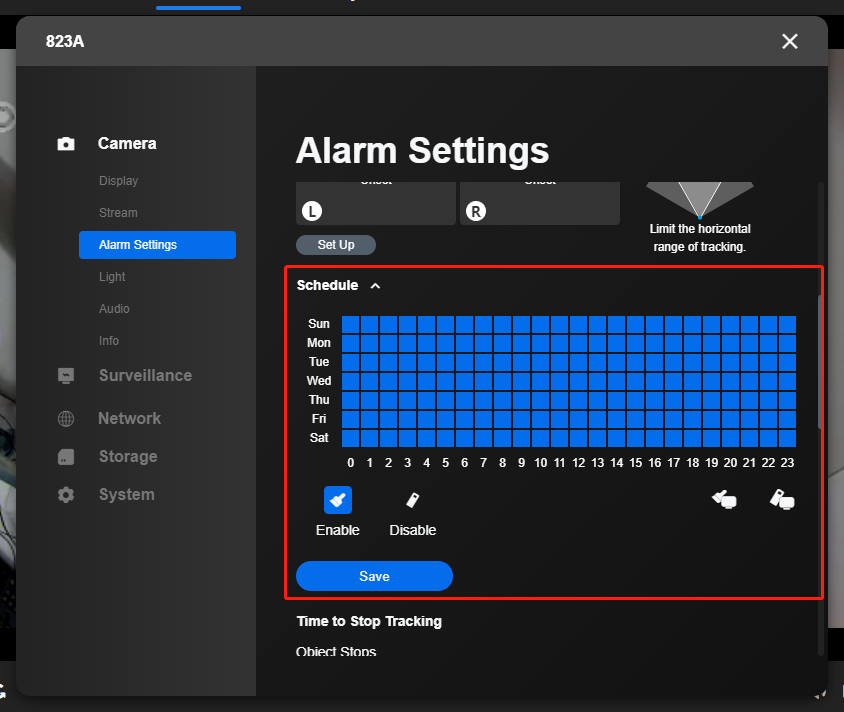This screenshot has width=844, height=712.
Task: Toggle Wednesday hour 12 schedule cell
Action: point(579,382)
